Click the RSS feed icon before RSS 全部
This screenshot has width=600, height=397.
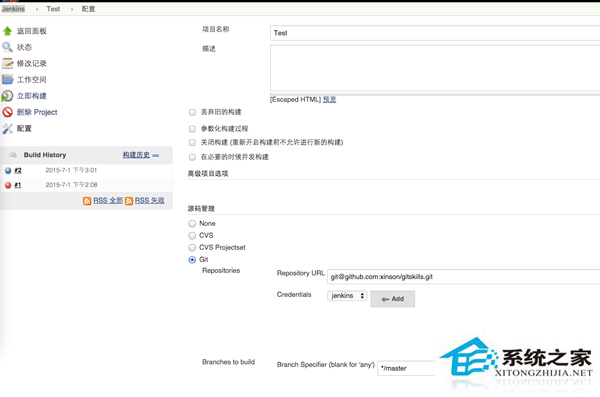pos(87,201)
